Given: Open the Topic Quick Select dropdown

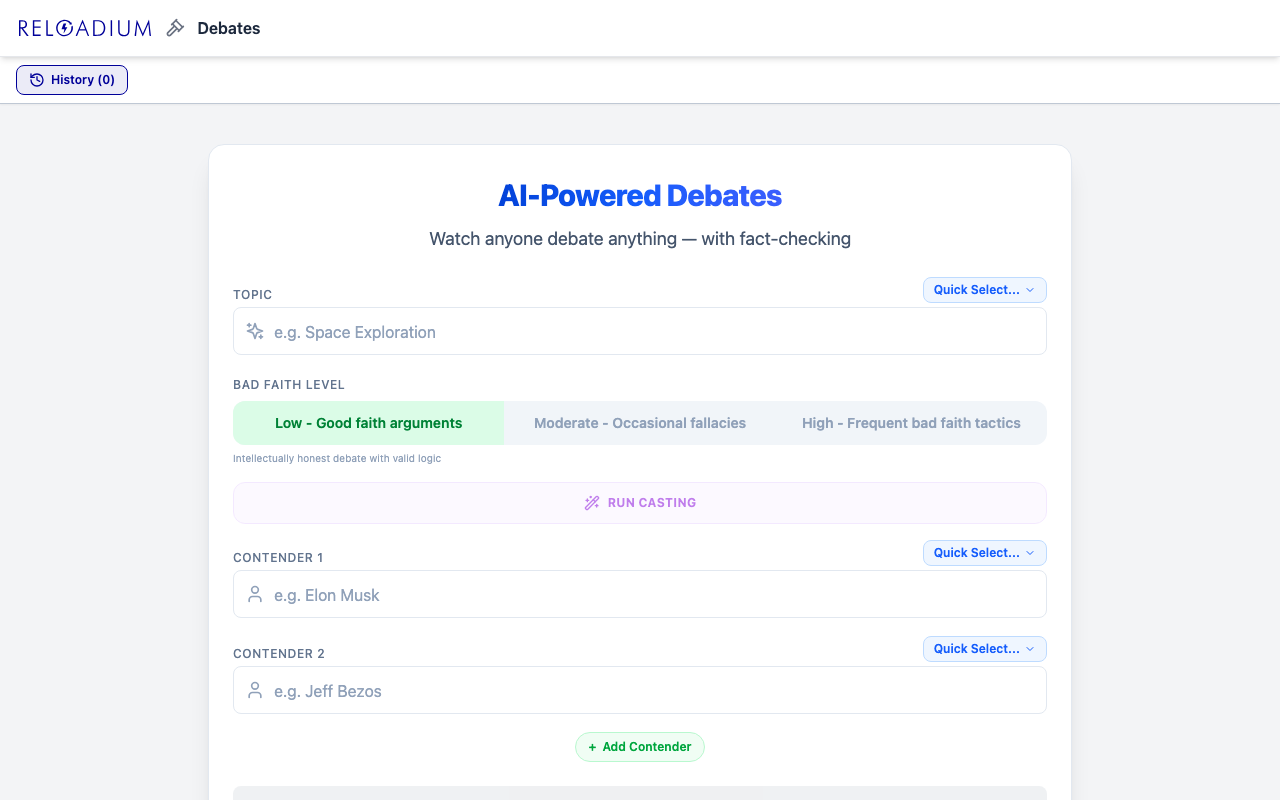Looking at the screenshot, I should [984, 290].
